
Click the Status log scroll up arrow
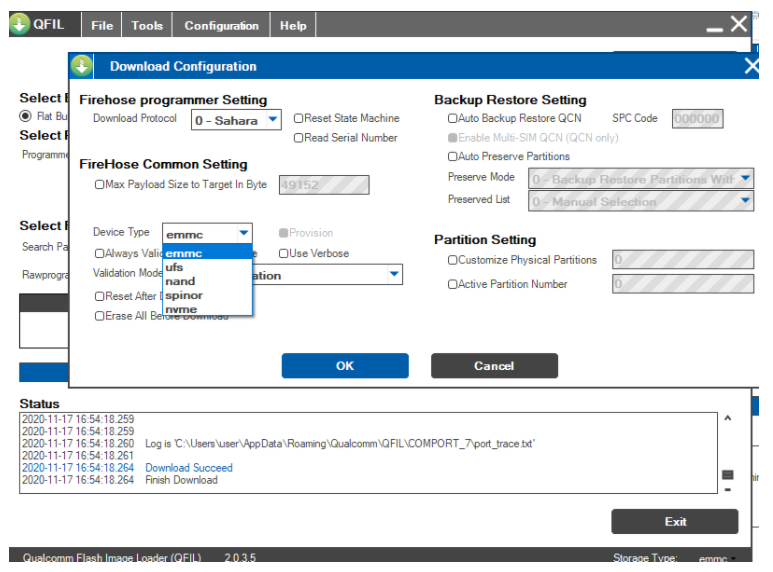(728, 418)
